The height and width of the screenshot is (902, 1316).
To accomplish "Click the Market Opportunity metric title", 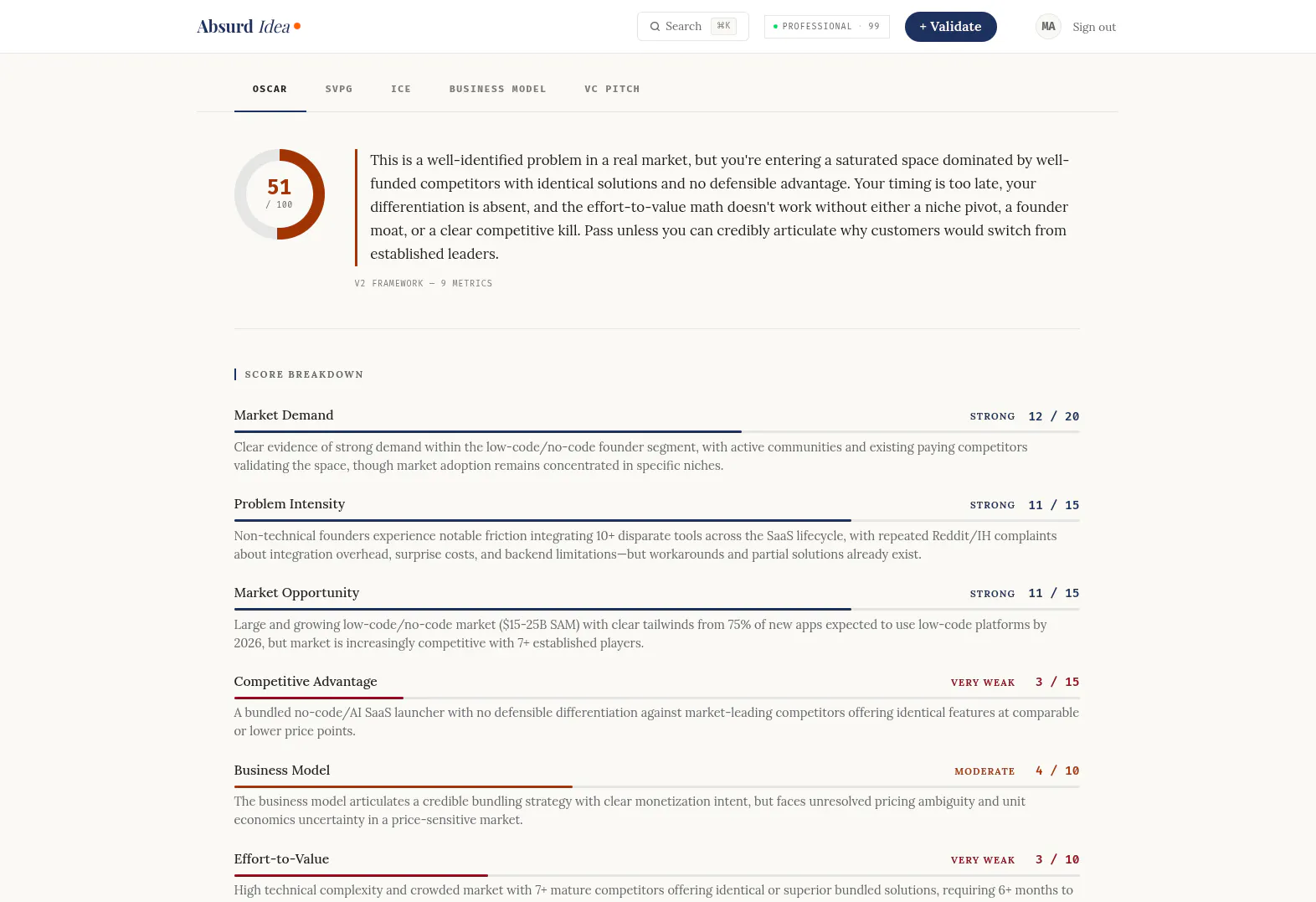I will [x=296, y=593].
